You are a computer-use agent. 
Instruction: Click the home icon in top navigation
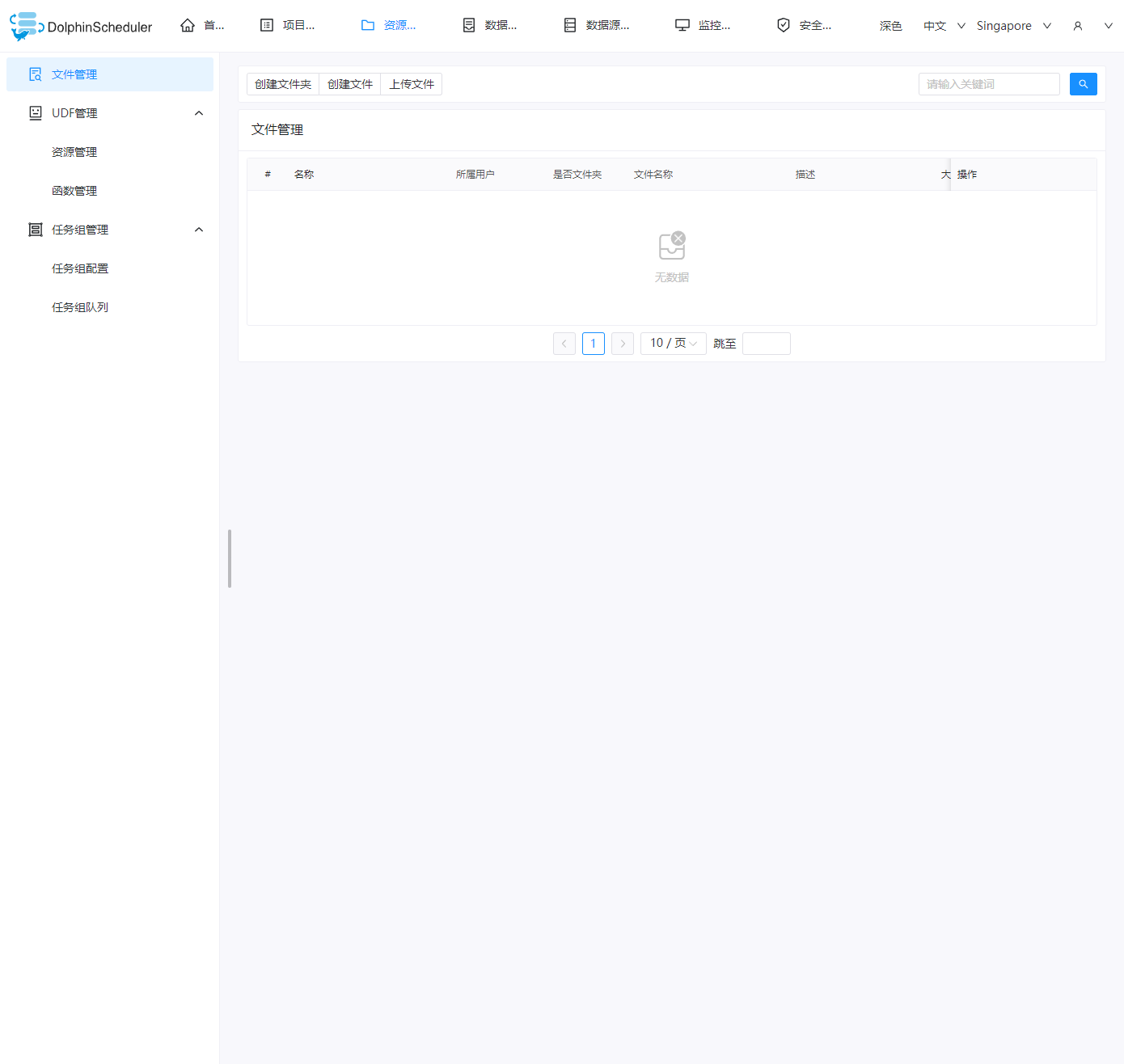[x=188, y=25]
